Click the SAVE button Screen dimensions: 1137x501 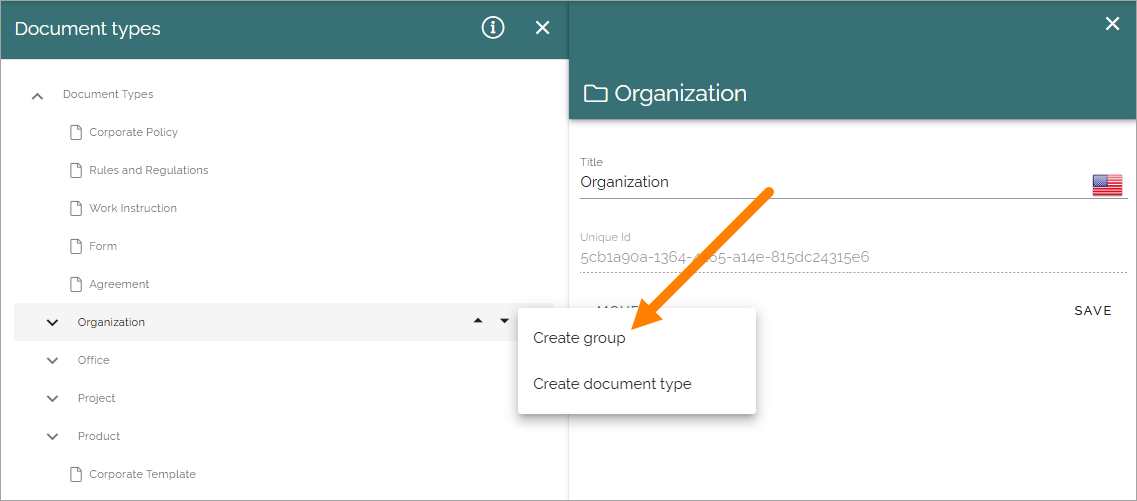point(1093,311)
